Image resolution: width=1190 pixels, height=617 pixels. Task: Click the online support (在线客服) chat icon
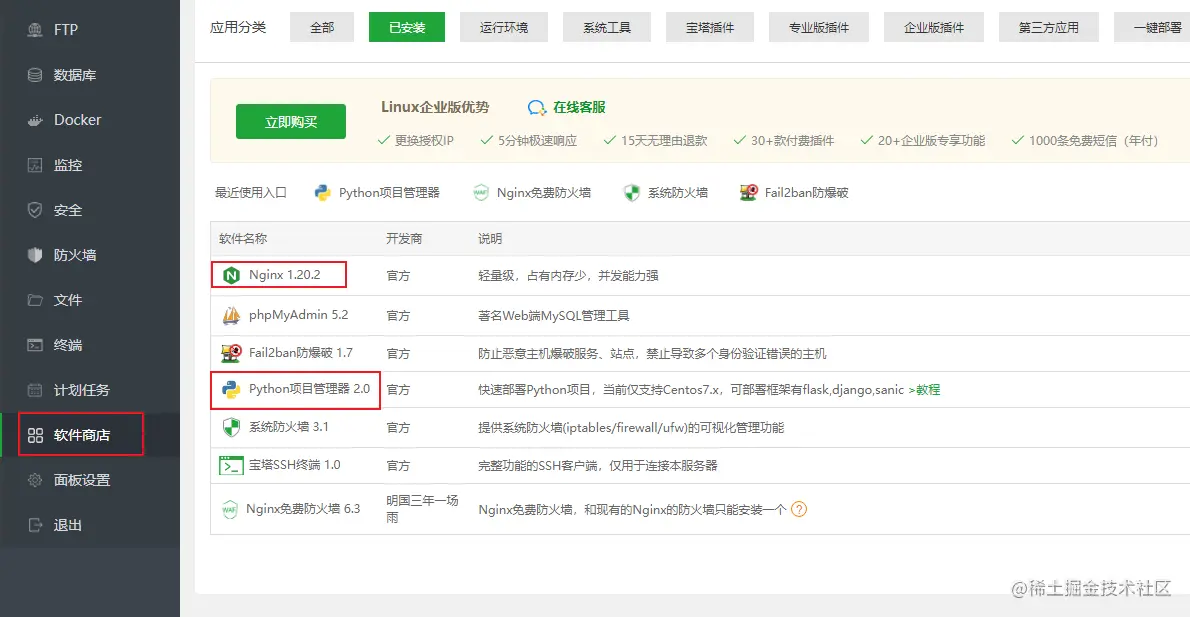pos(537,108)
